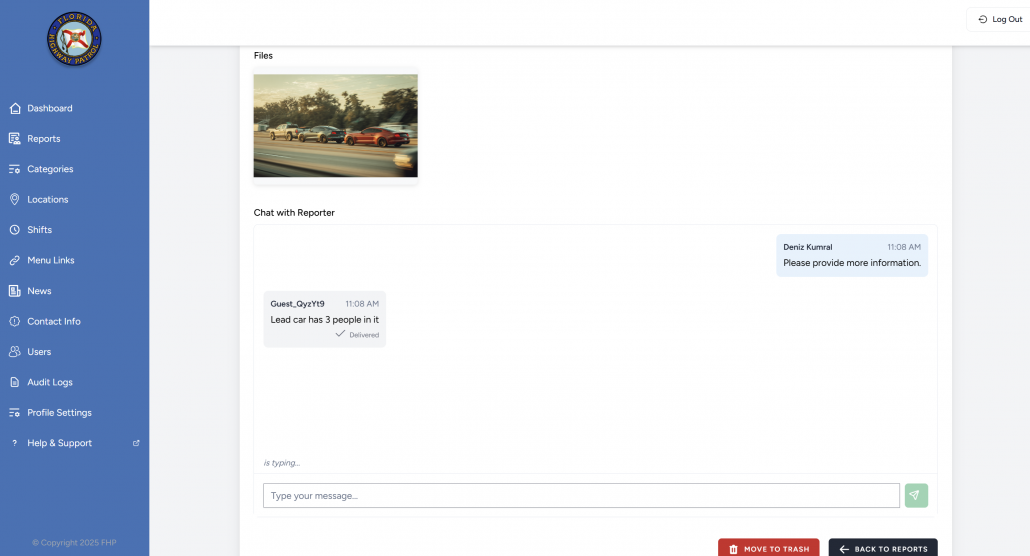Open Help & Support external link
The width and height of the screenshot is (1030, 556).
(59, 443)
